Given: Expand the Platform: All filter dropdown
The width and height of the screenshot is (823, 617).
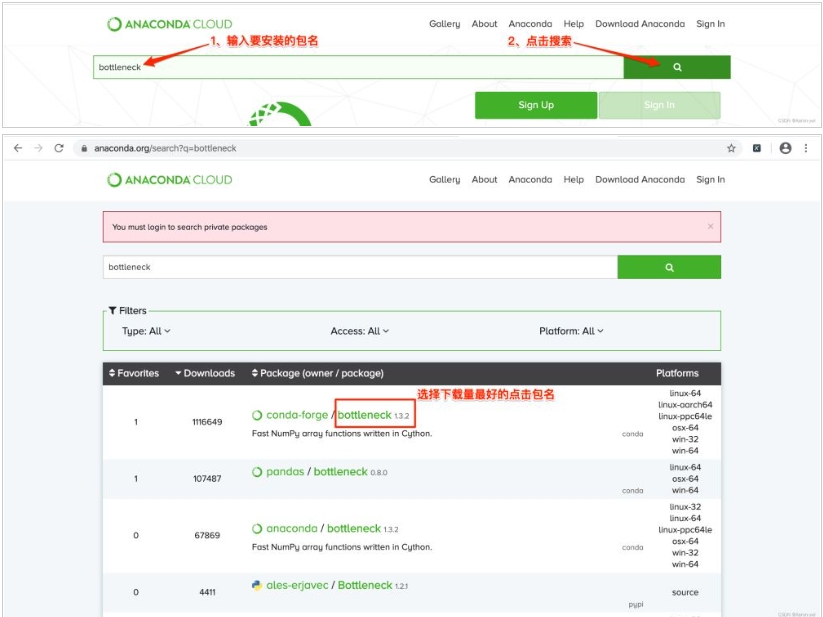Looking at the screenshot, I should click(x=571, y=331).
